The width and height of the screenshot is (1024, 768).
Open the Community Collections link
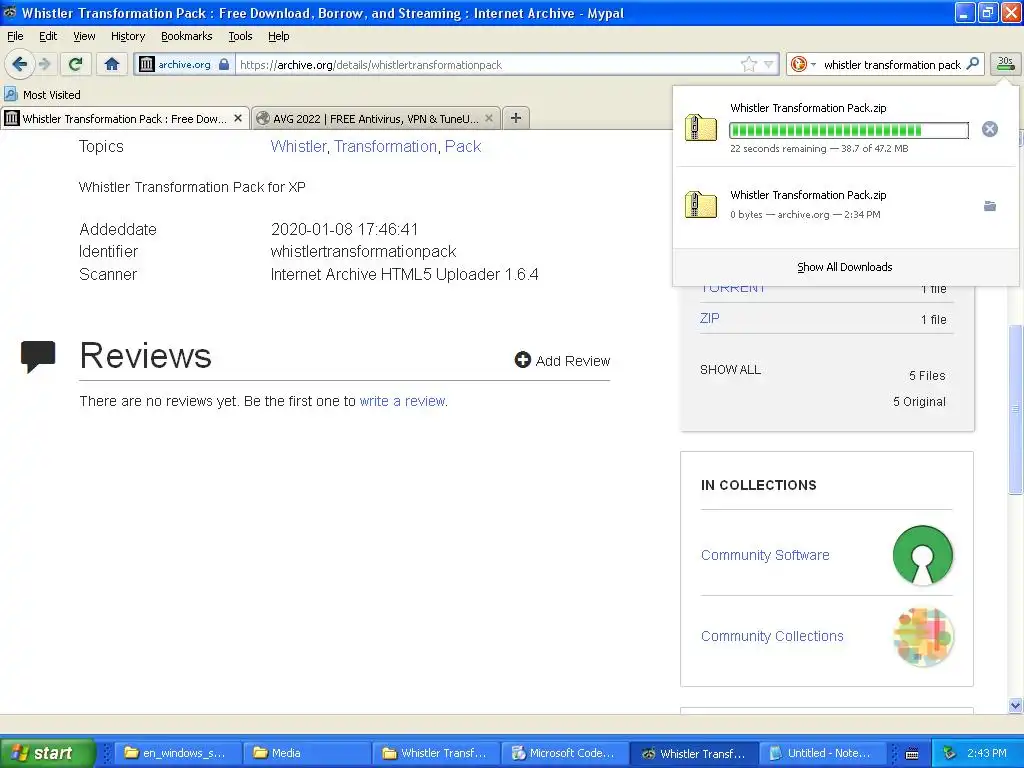772,636
